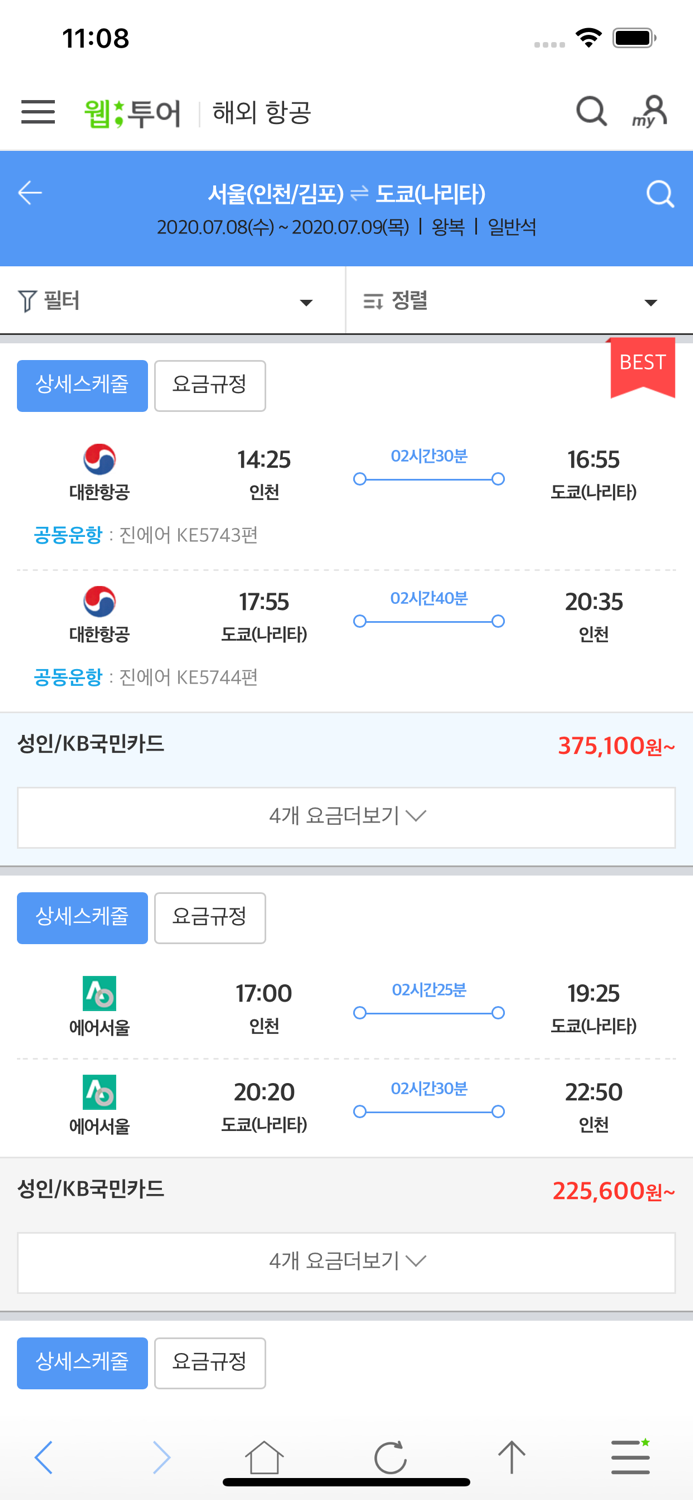Open the 필터 filter panel
The width and height of the screenshot is (693, 1500).
(170, 300)
